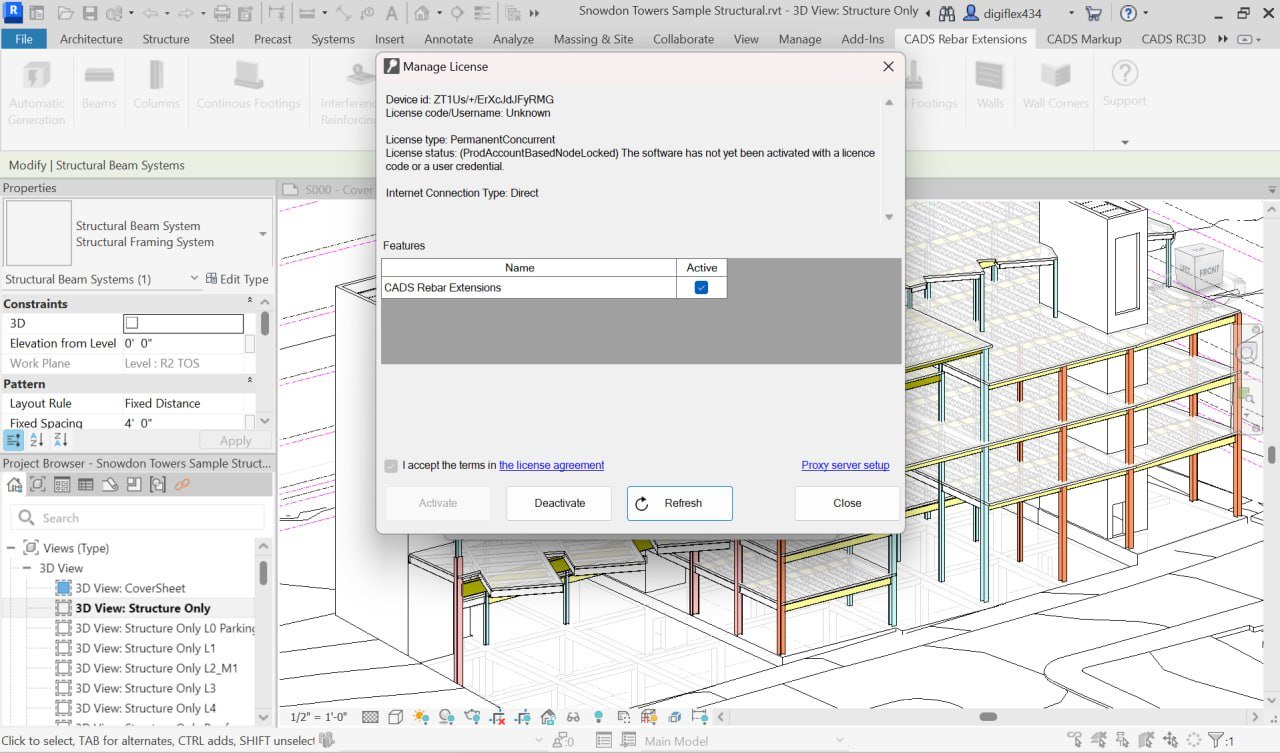
Task: Open the Structure ribbon tab
Action: pyautogui.click(x=166, y=39)
